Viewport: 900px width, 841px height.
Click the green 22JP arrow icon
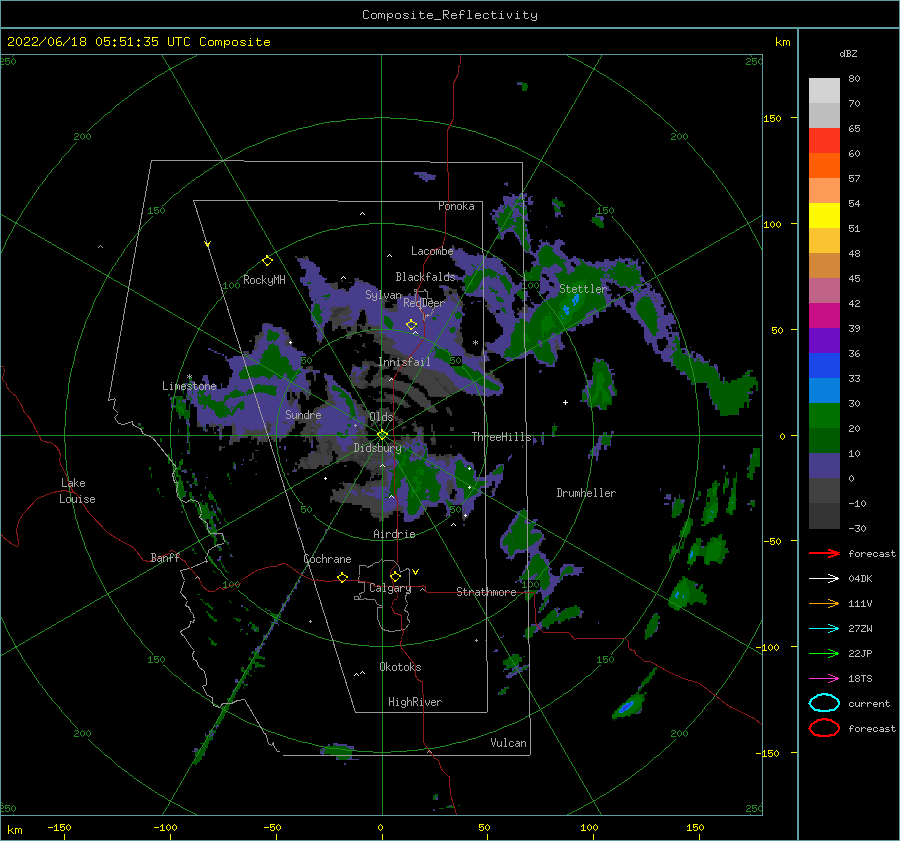(824, 653)
